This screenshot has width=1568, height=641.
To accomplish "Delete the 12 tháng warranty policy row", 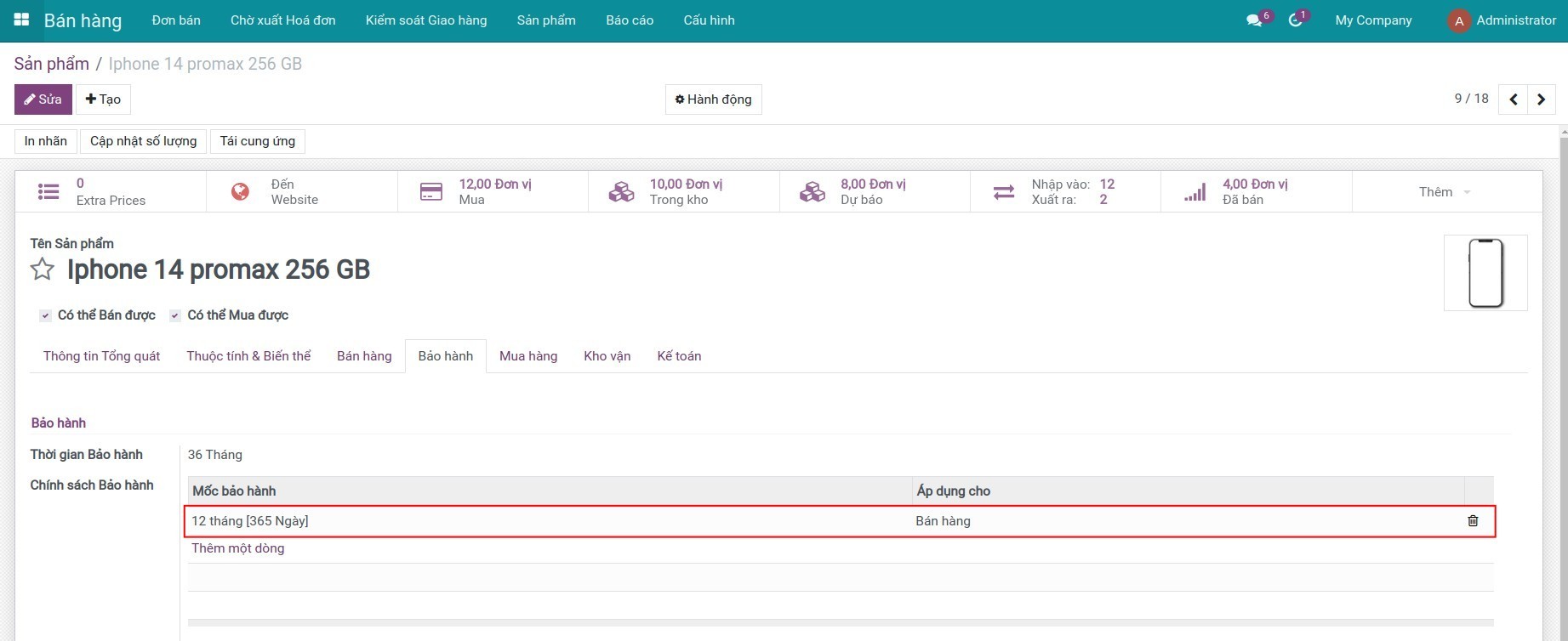I will 1473,521.
